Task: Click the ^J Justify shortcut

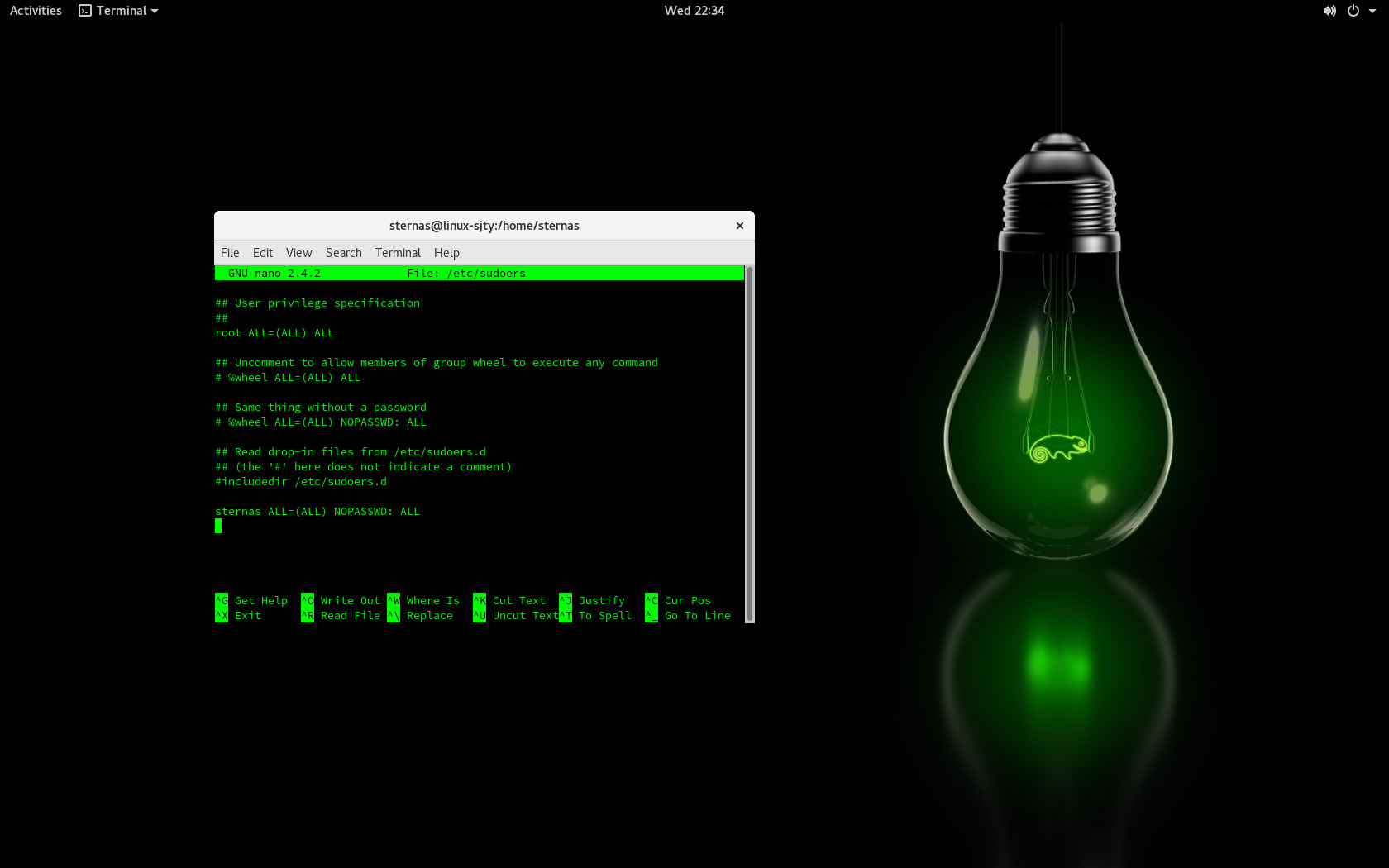Action: 592,601
